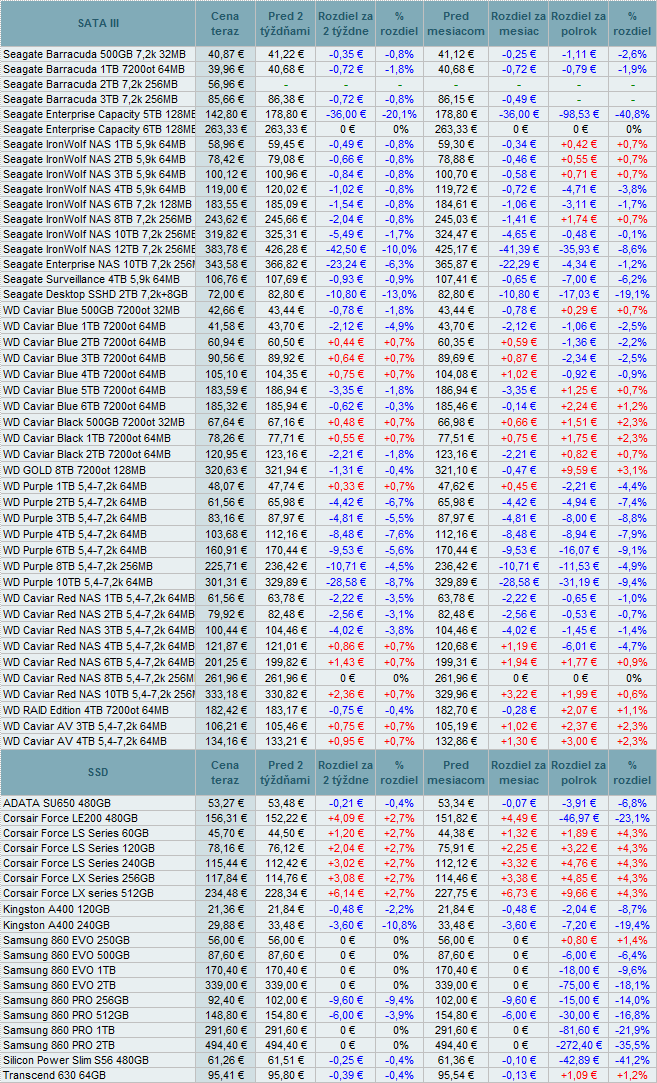Click current price 56,96 € of Barracuda 2TB
The height and width of the screenshot is (1083, 657).
(x=225, y=85)
